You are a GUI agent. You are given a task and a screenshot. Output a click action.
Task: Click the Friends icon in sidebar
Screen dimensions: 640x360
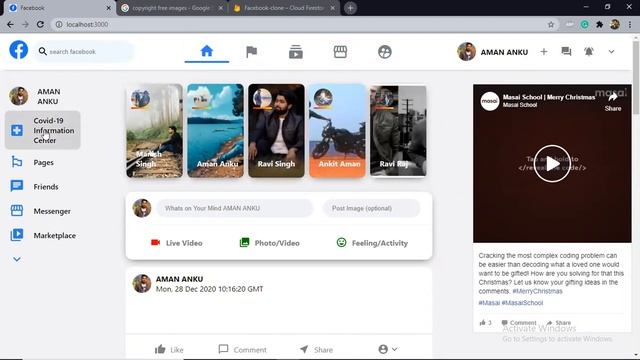(x=17, y=186)
